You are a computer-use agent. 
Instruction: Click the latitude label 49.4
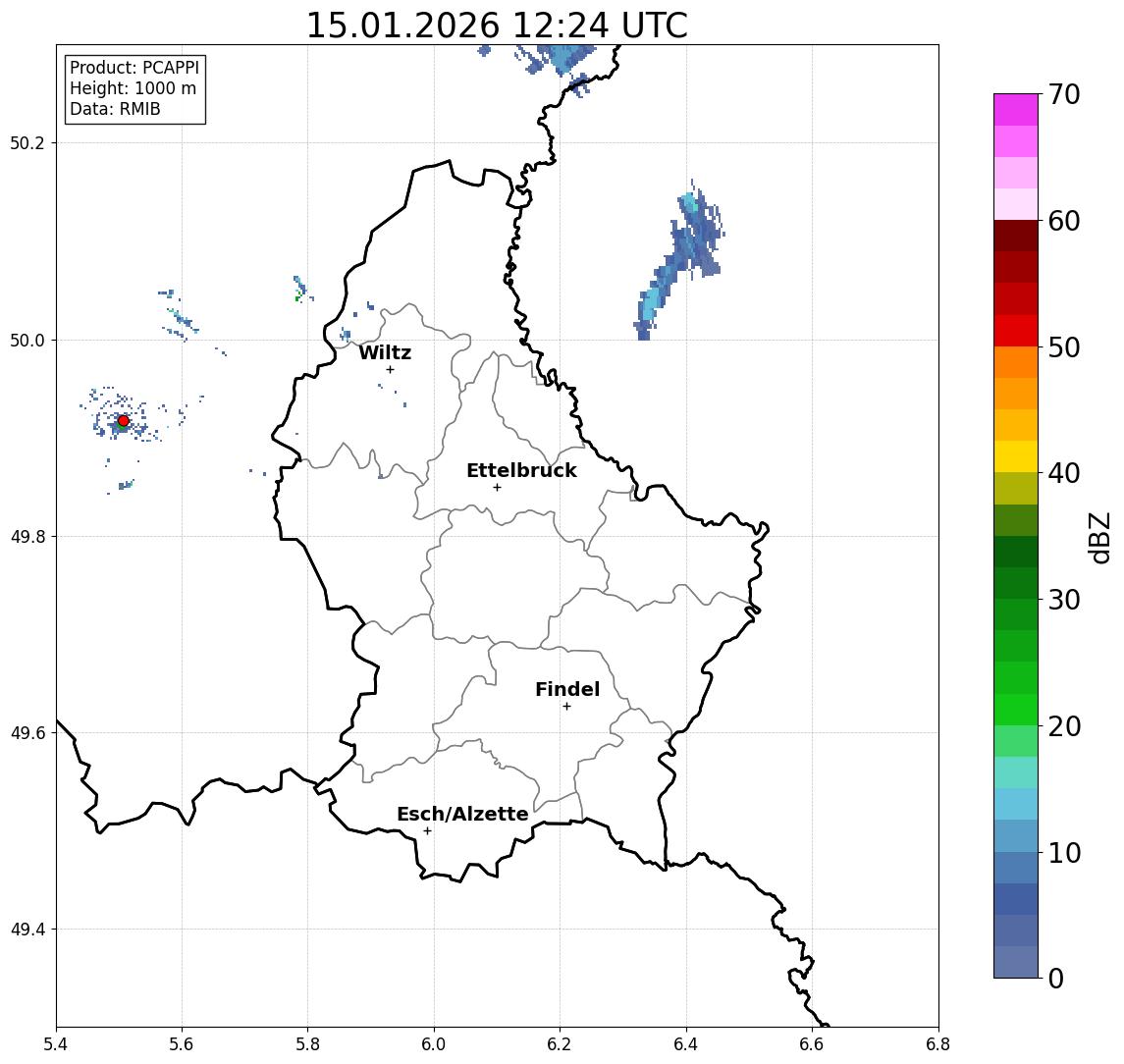(27, 930)
